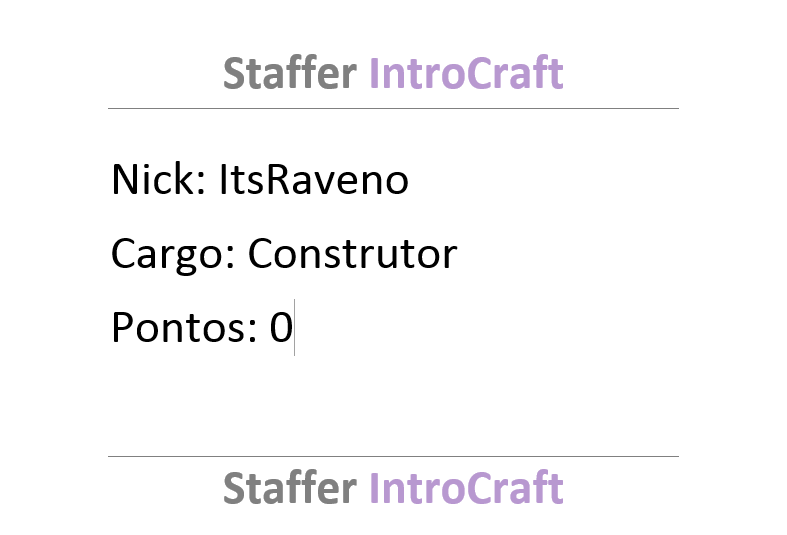
Task: Place the cursor right after "Construtor"
Action: [x=459, y=254]
